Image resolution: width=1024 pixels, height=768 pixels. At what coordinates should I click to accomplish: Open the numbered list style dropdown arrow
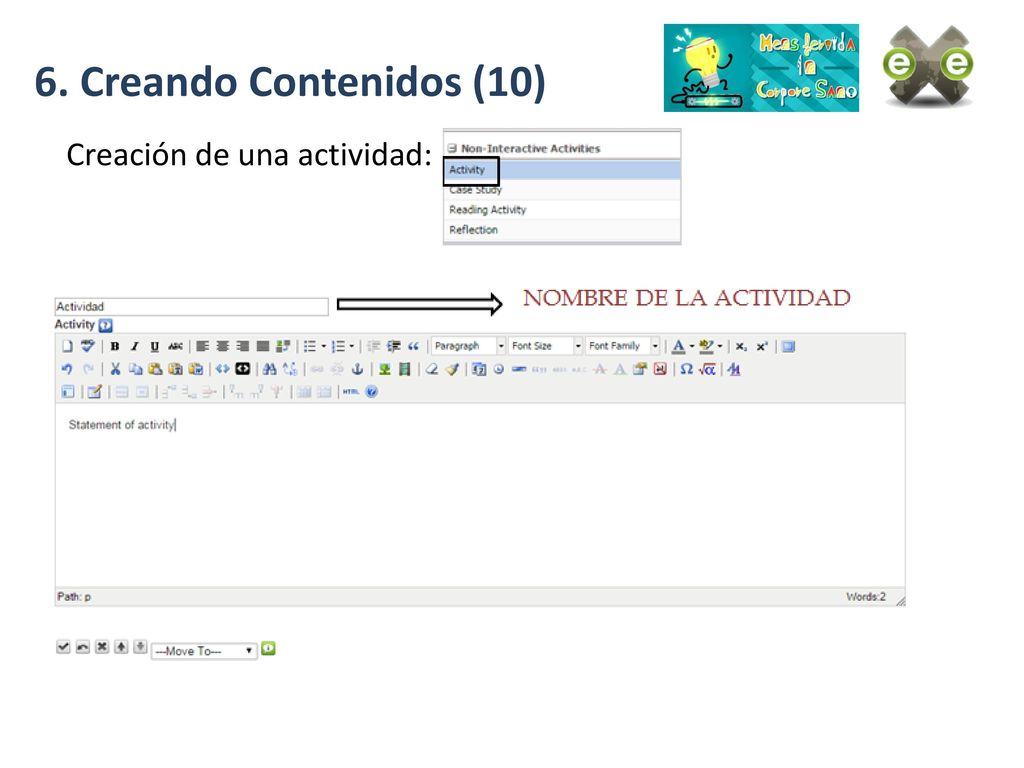pyautogui.click(x=351, y=347)
